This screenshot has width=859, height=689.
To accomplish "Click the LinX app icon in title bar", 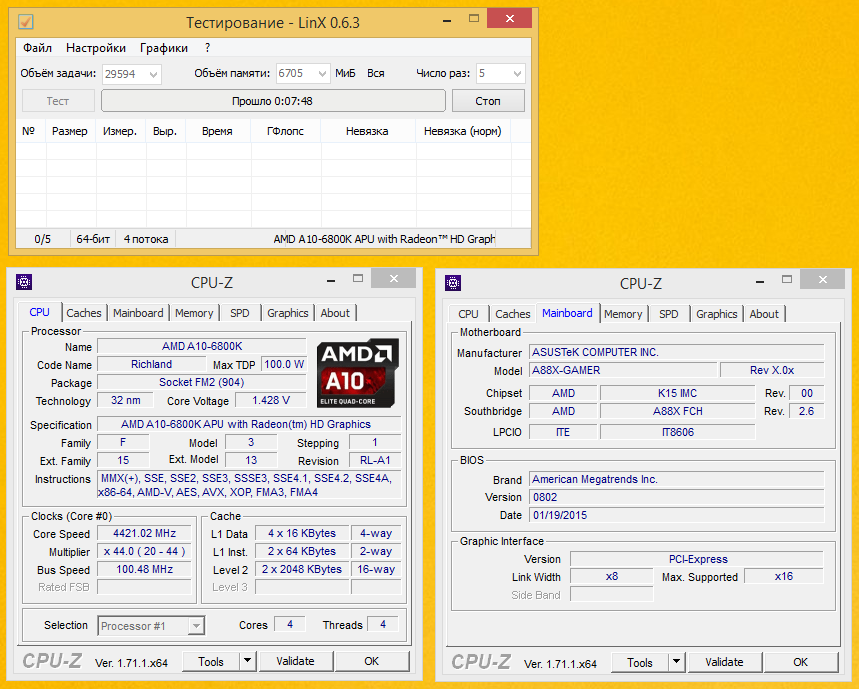I will [26, 22].
